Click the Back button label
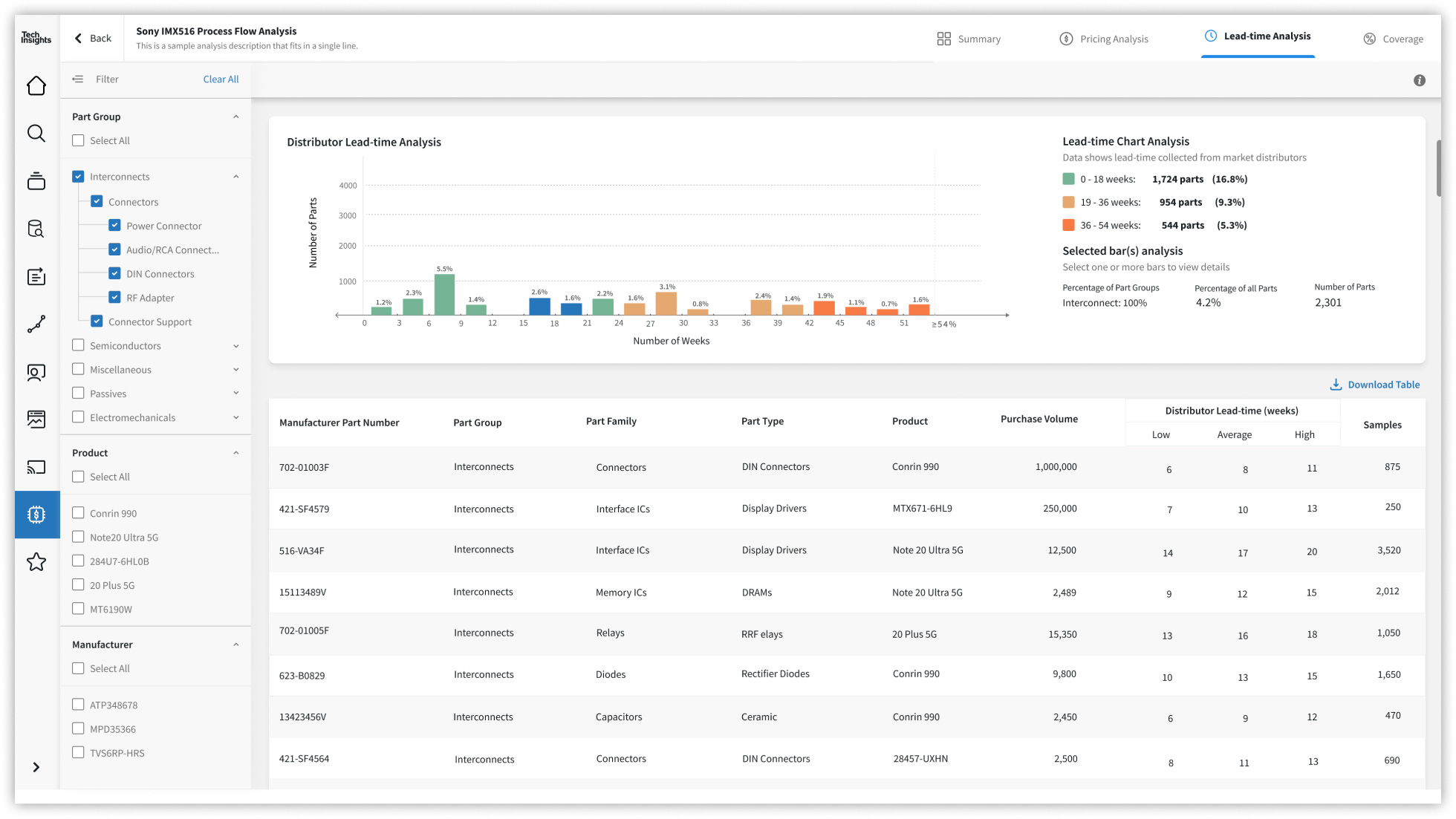The width and height of the screenshot is (1456, 819). click(x=100, y=38)
